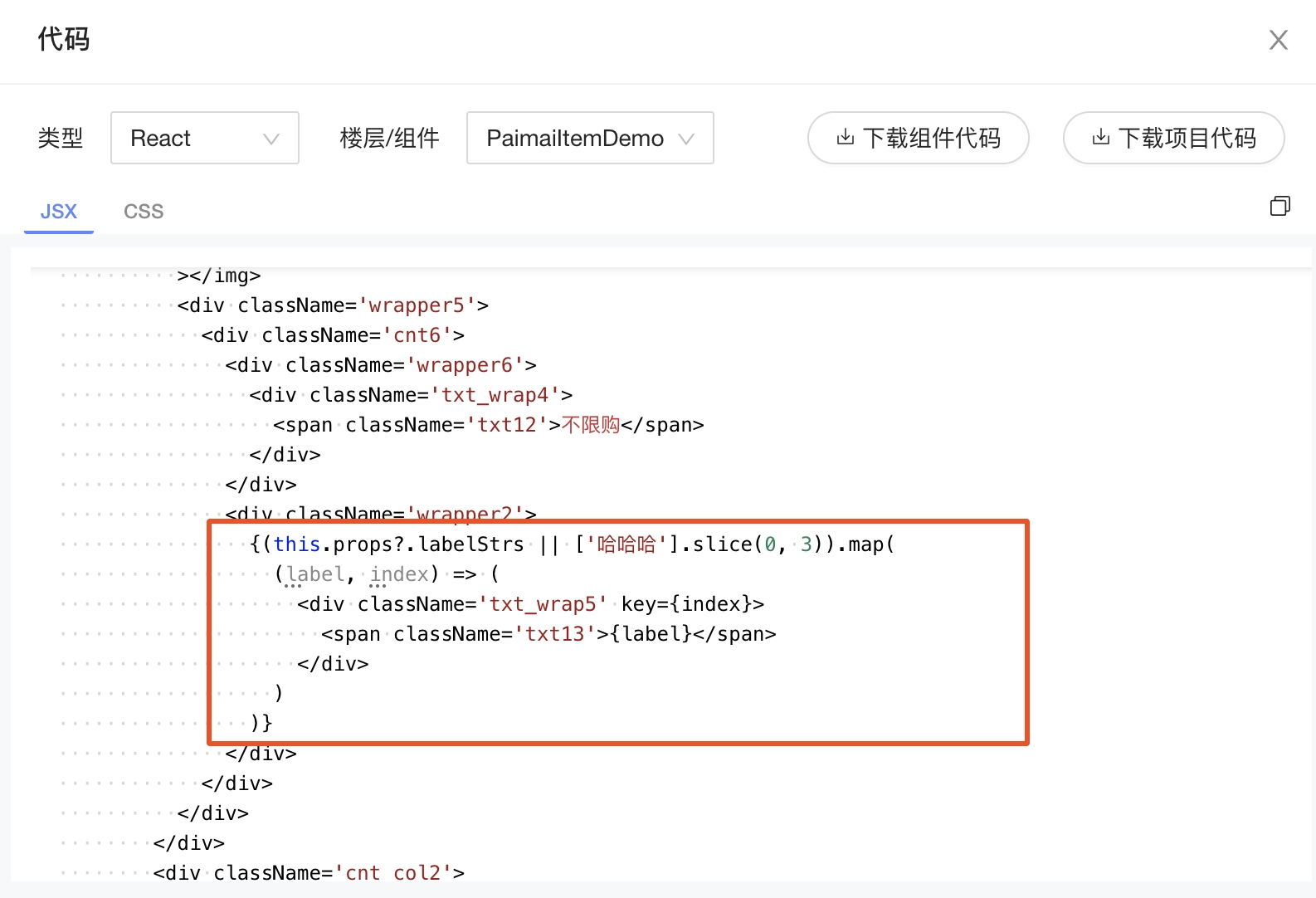Screen dimensions: 1316x898
Task: Click download icon in 下载项目代码 button
Action: [1100, 137]
